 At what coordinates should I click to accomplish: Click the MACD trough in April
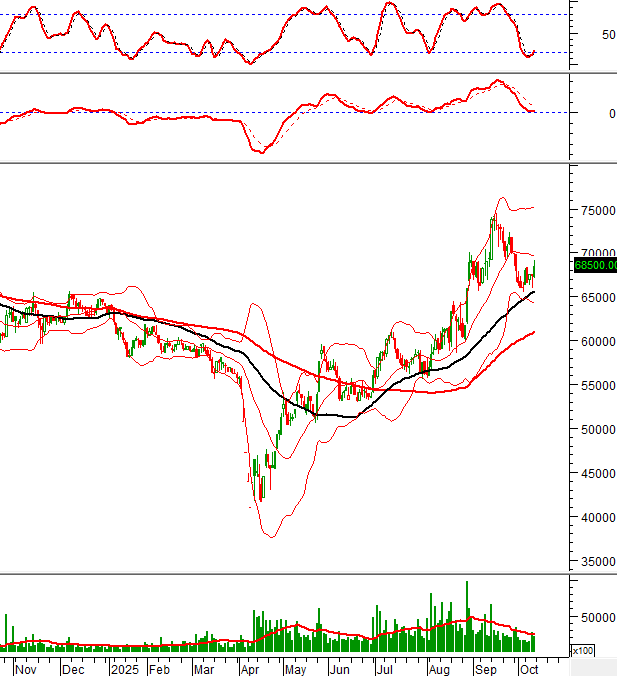click(261, 151)
